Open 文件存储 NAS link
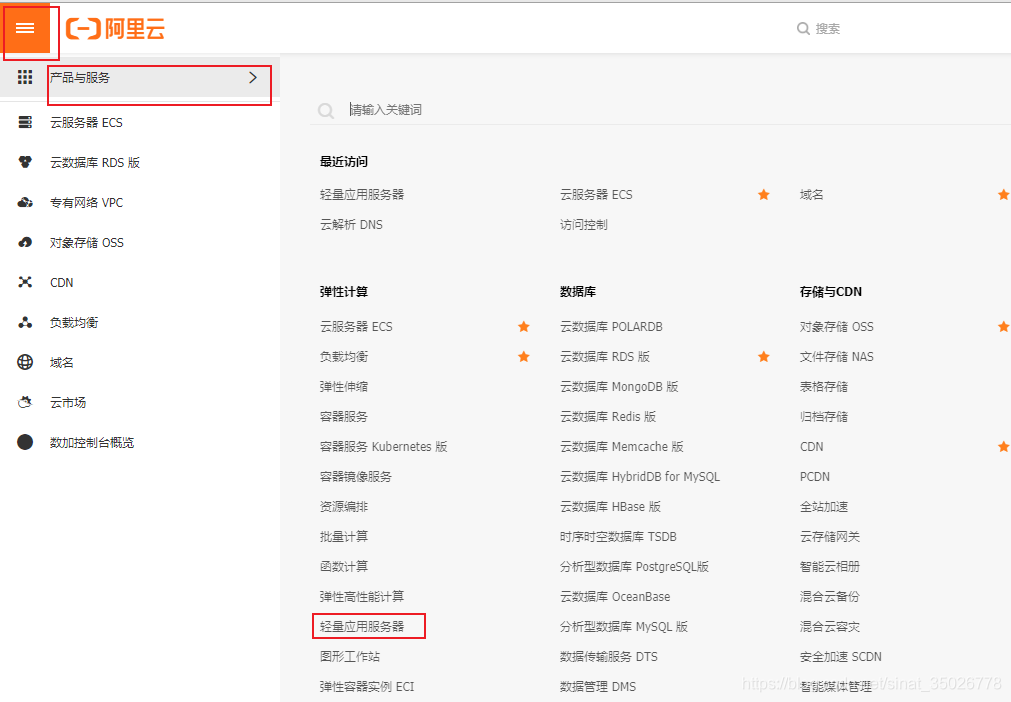 (837, 356)
